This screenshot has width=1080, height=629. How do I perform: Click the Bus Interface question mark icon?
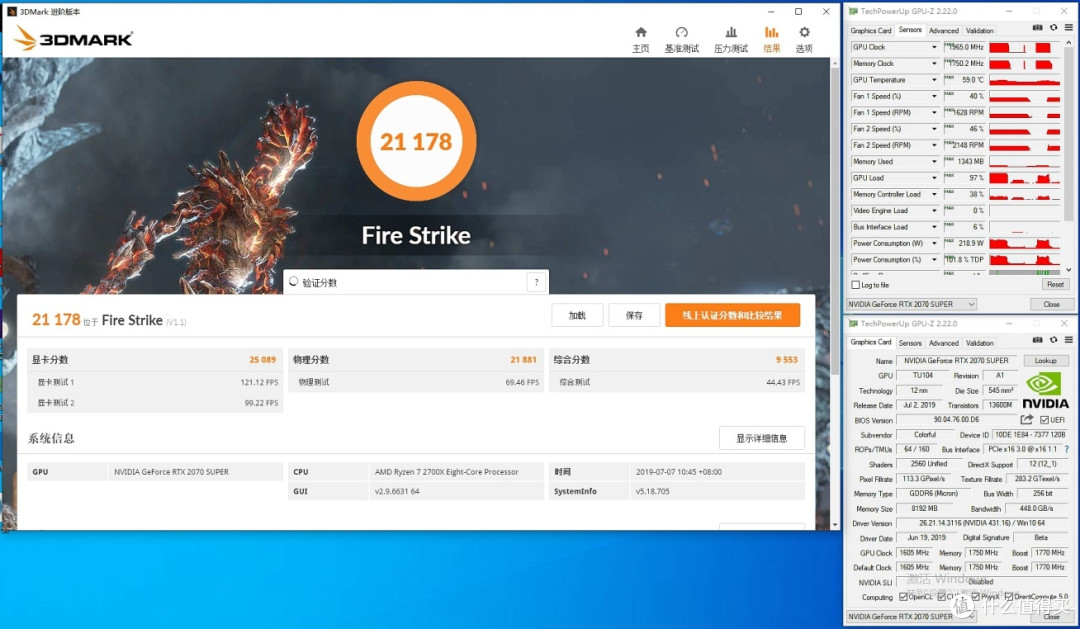[1067, 449]
